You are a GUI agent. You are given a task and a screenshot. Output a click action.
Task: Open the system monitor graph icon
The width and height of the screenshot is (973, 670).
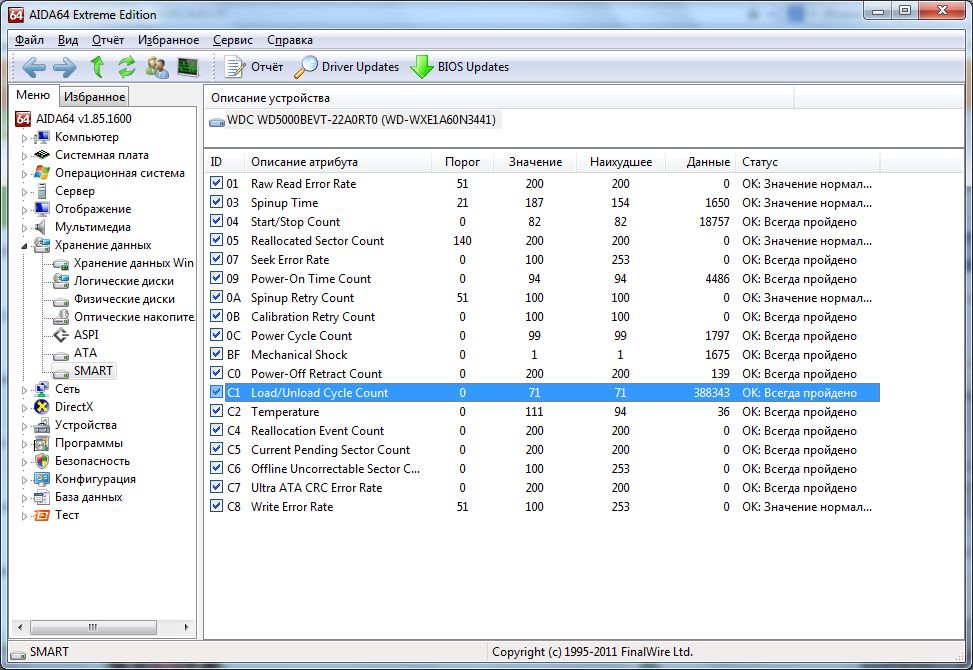tap(187, 66)
